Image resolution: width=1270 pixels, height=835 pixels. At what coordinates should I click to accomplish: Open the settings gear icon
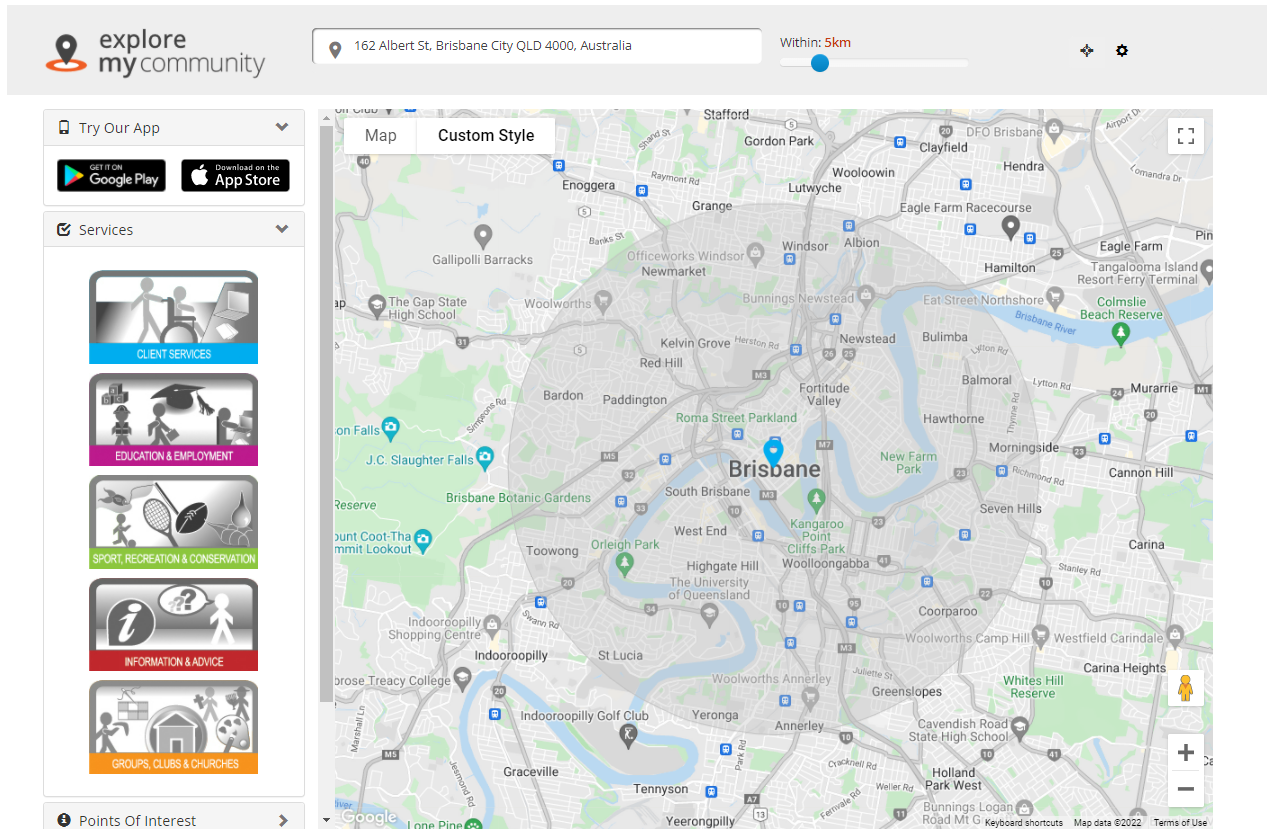point(1122,50)
